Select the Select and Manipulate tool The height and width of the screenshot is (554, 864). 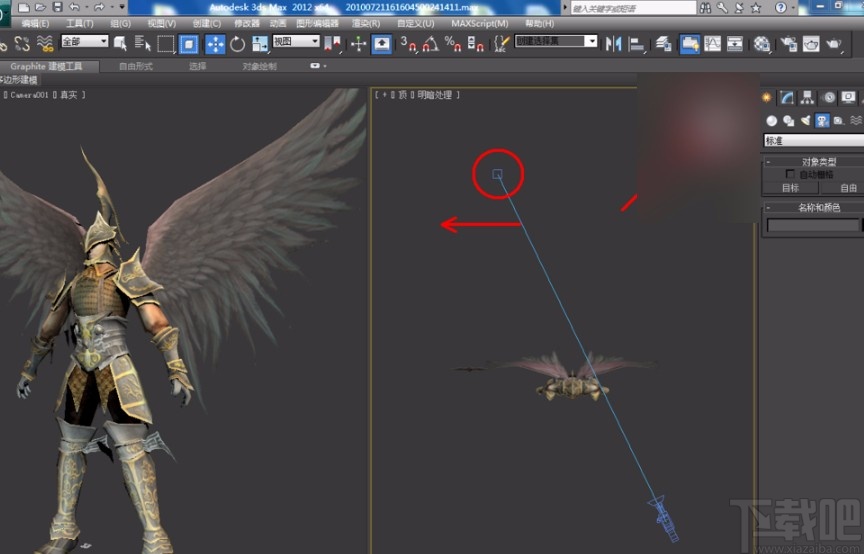click(359, 44)
